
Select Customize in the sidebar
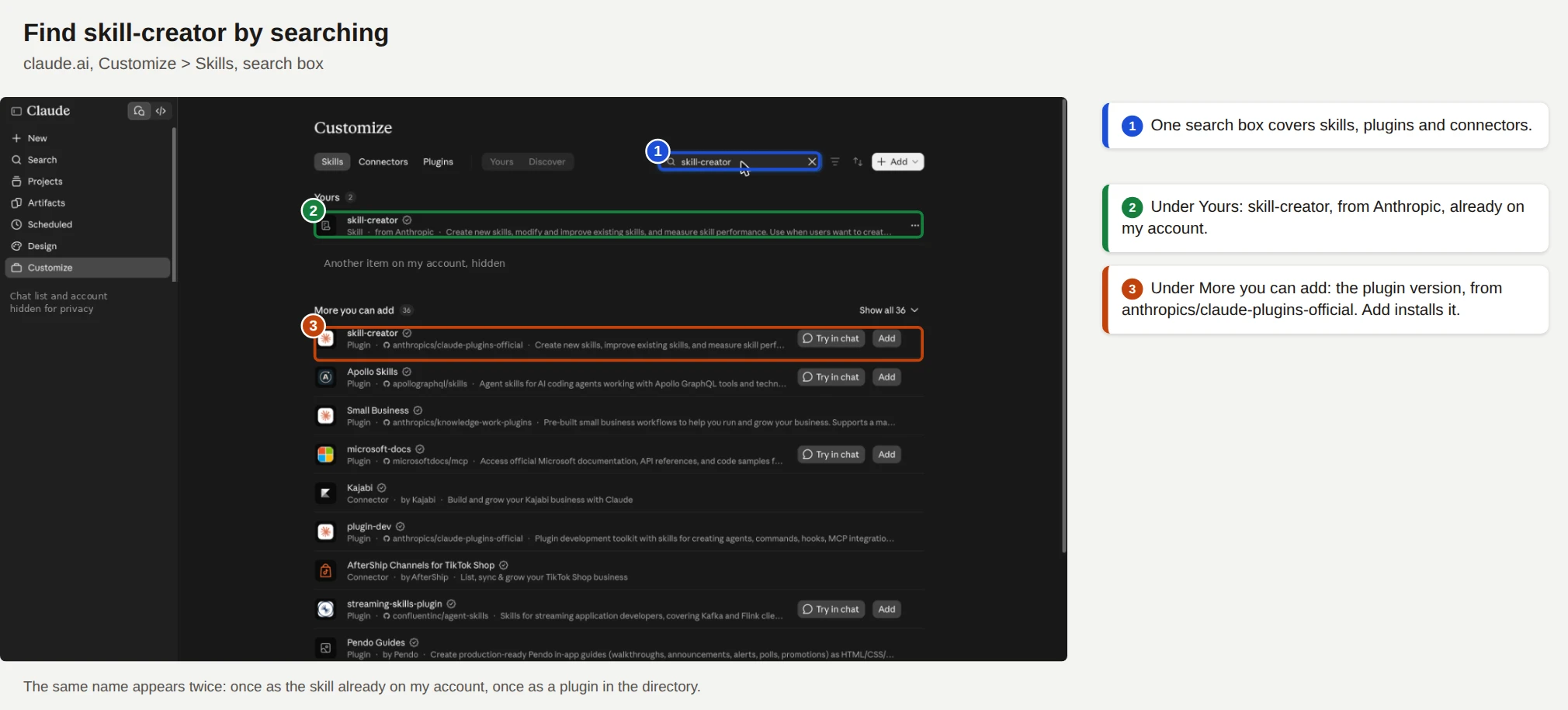point(87,268)
